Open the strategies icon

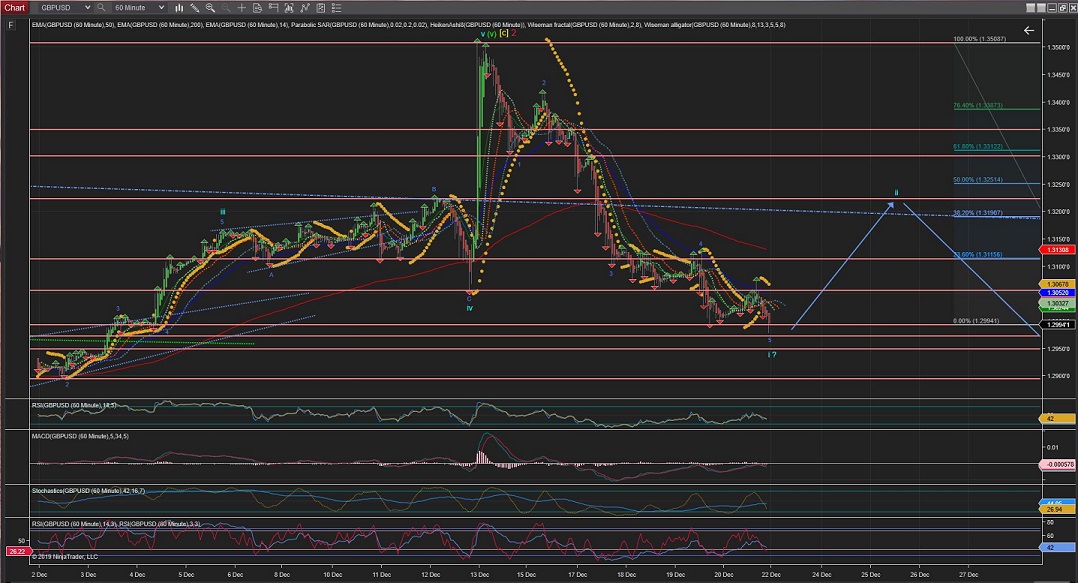click(x=320, y=8)
